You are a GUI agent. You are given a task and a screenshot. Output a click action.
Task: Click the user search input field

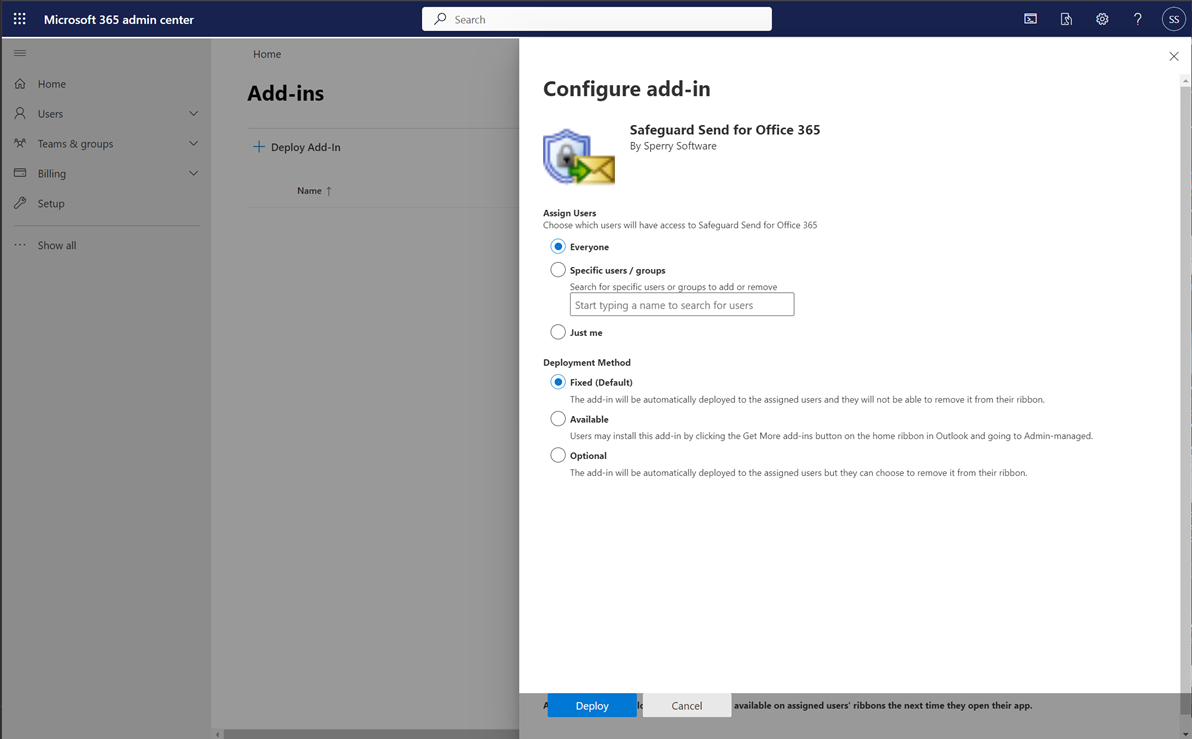(682, 305)
